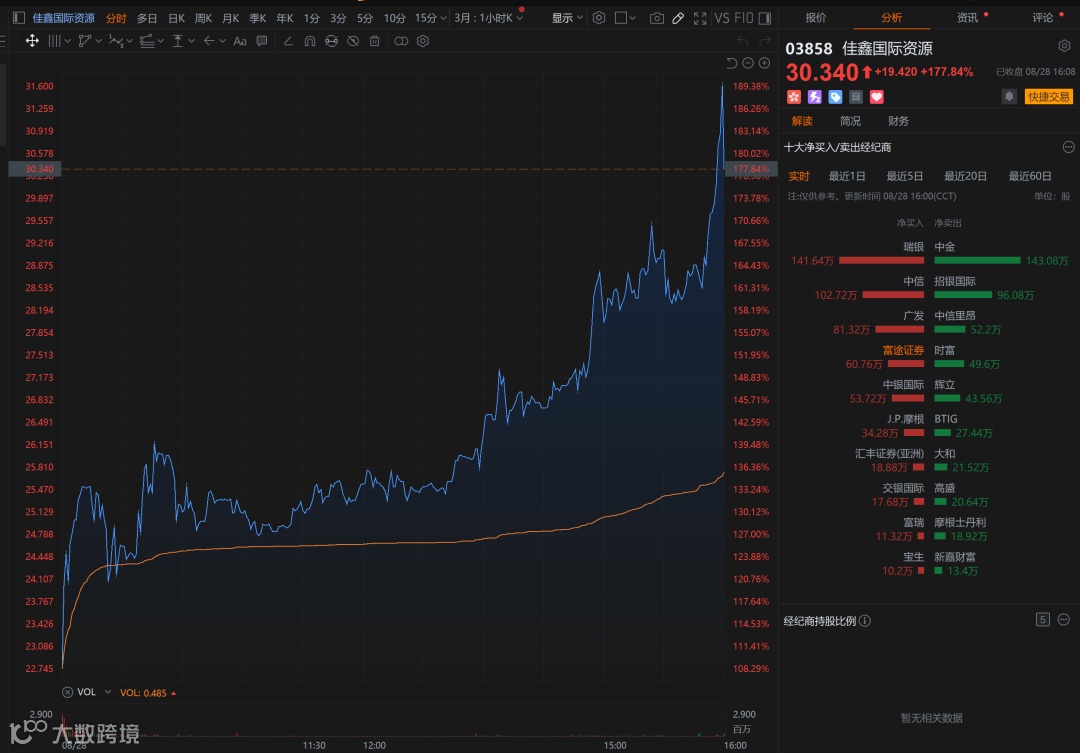The width and height of the screenshot is (1080, 753).
Task: Select 最近5日 broker period
Action: point(904,176)
